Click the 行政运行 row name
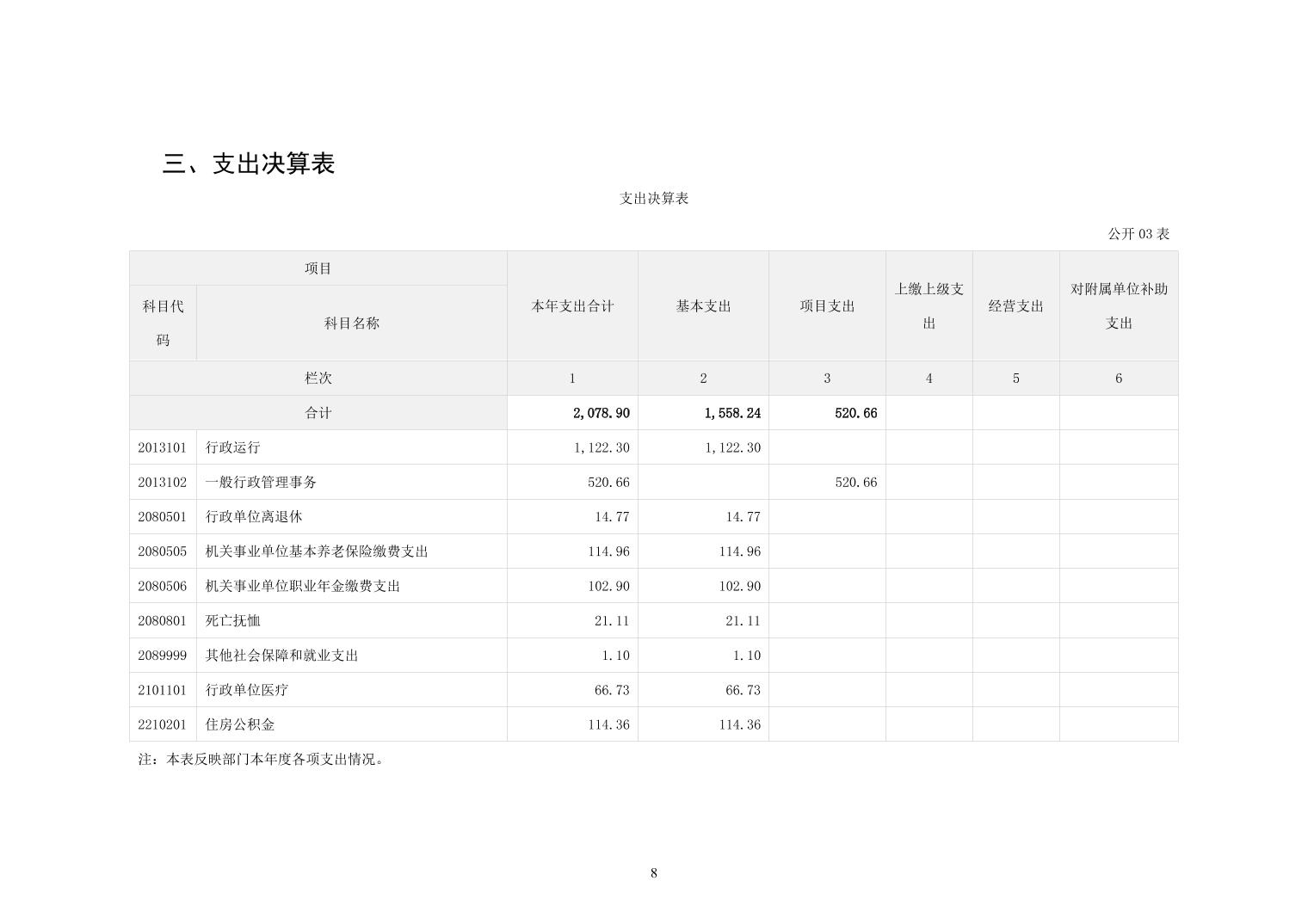The height and width of the screenshot is (924, 1308). coord(232,447)
